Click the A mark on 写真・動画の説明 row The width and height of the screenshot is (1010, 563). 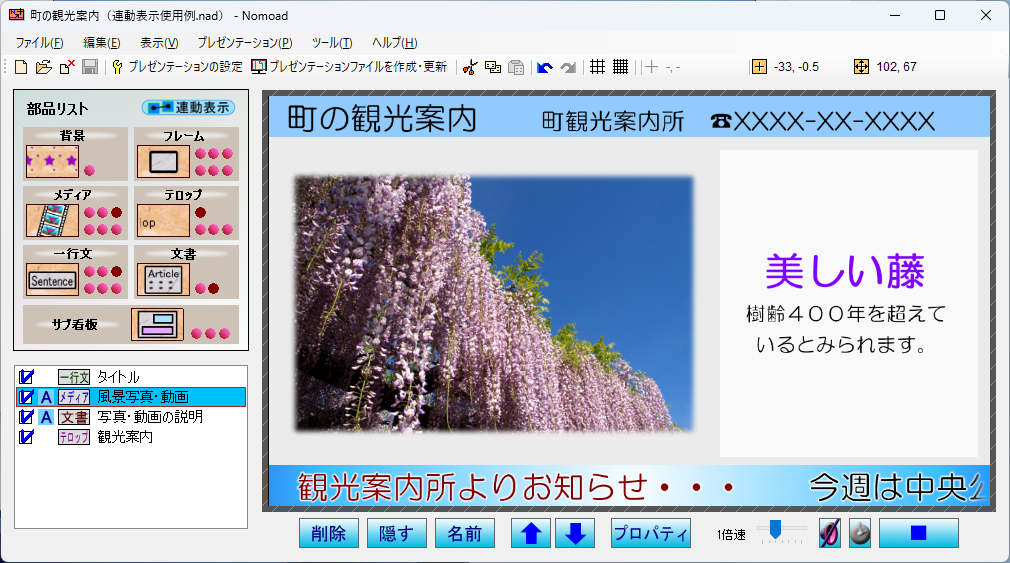46,417
